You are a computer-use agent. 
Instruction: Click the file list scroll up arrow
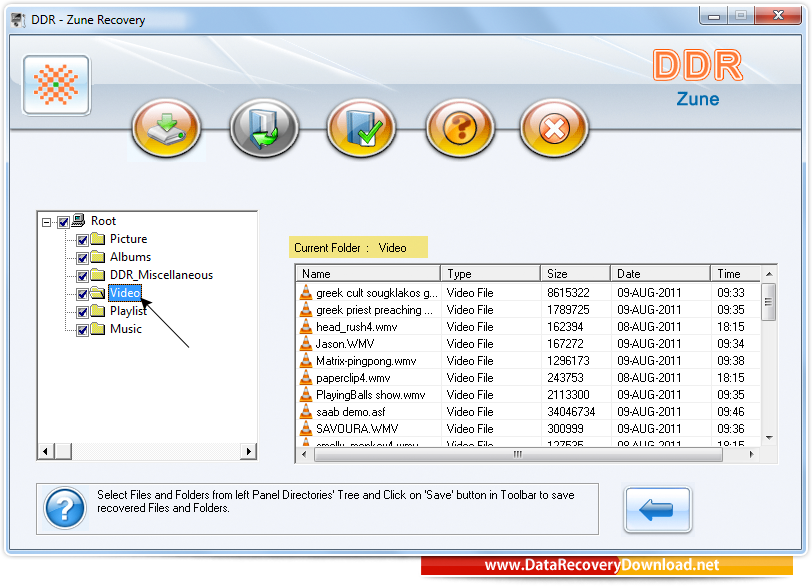[769, 274]
